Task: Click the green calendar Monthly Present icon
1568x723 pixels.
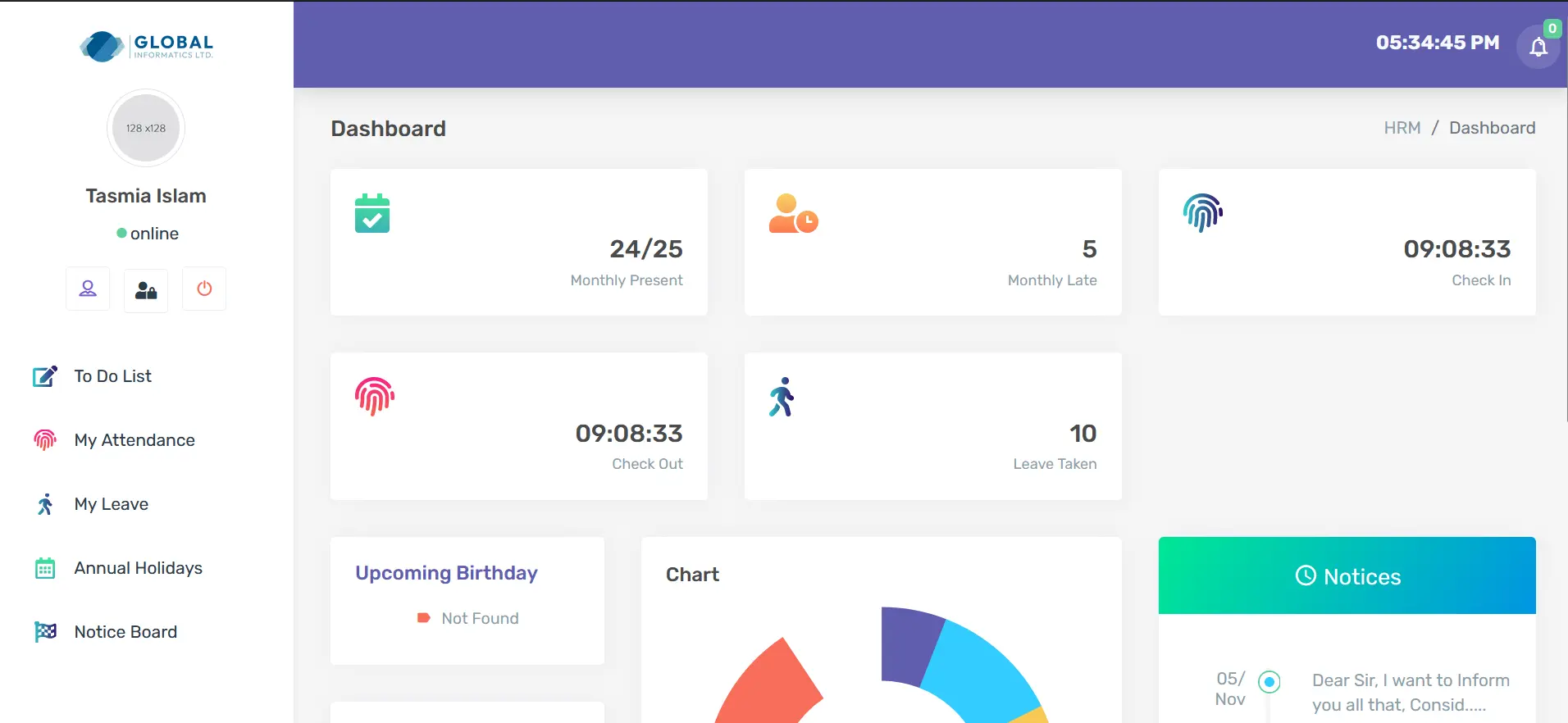Action: 372,213
